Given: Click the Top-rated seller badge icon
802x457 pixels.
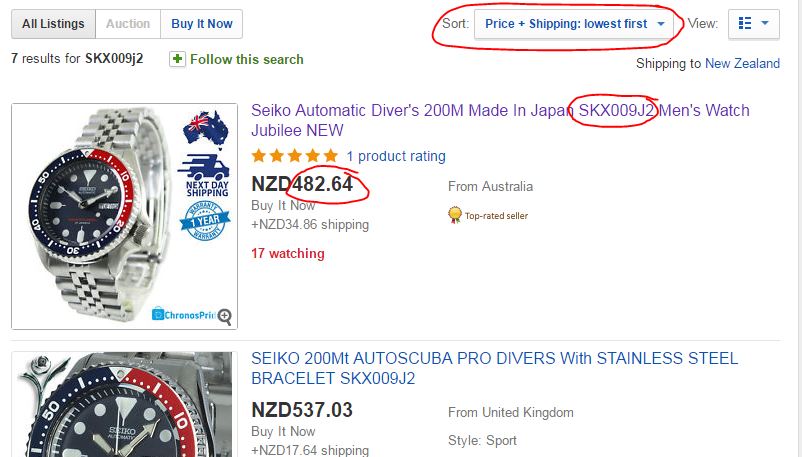Looking at the screenshot, I should point(455,214).
